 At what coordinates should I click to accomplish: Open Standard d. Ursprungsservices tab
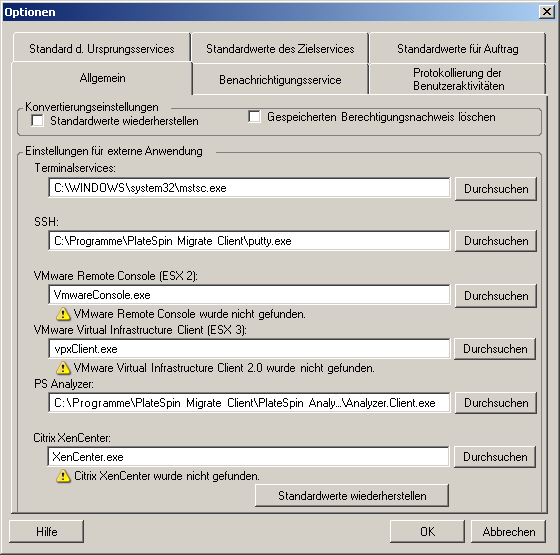(102, 48)
